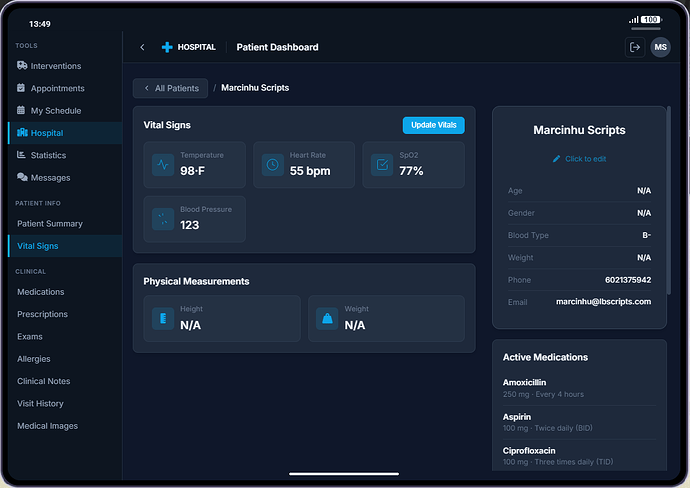Click the back arrow in header
The height and width of the screenshot is (488, 690).
142,47
